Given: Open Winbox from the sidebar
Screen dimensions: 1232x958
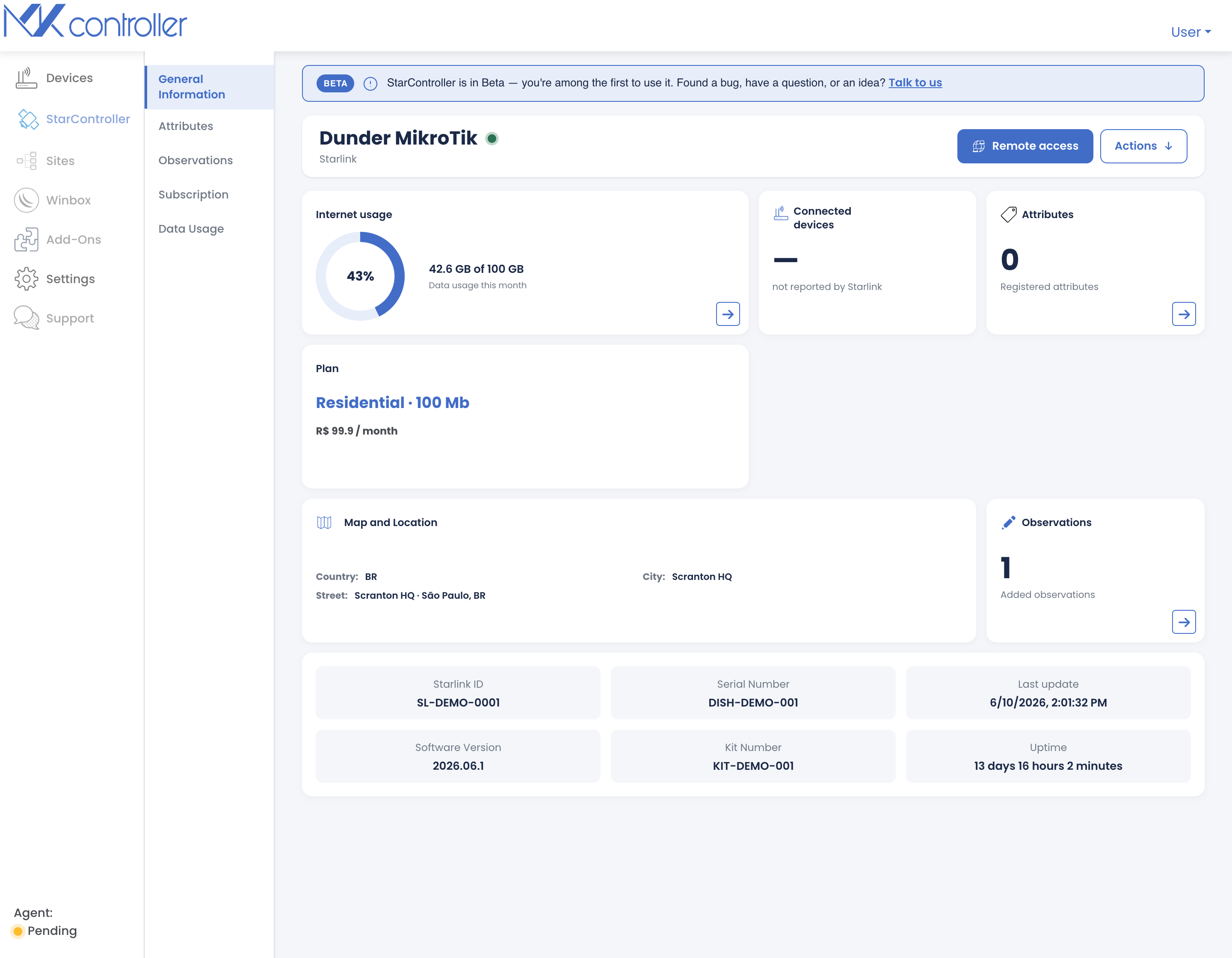Looking at the screenshot, I should 68,200.
